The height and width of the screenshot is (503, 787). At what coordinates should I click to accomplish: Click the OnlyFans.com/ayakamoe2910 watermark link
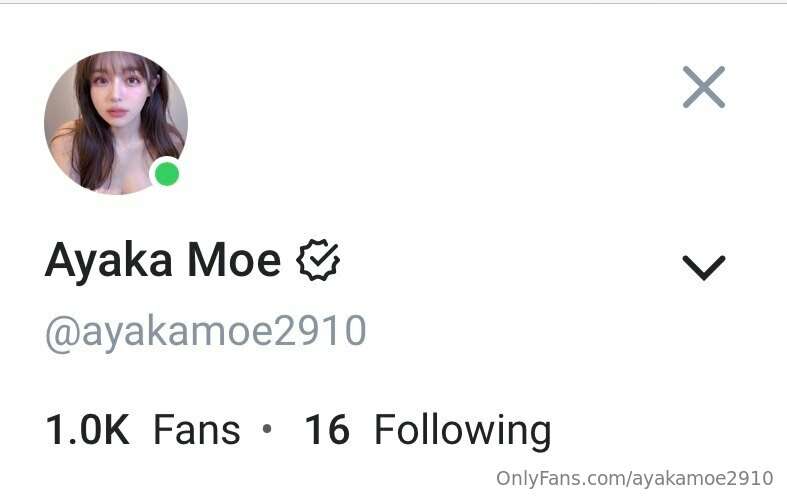[x=634, y=478]
